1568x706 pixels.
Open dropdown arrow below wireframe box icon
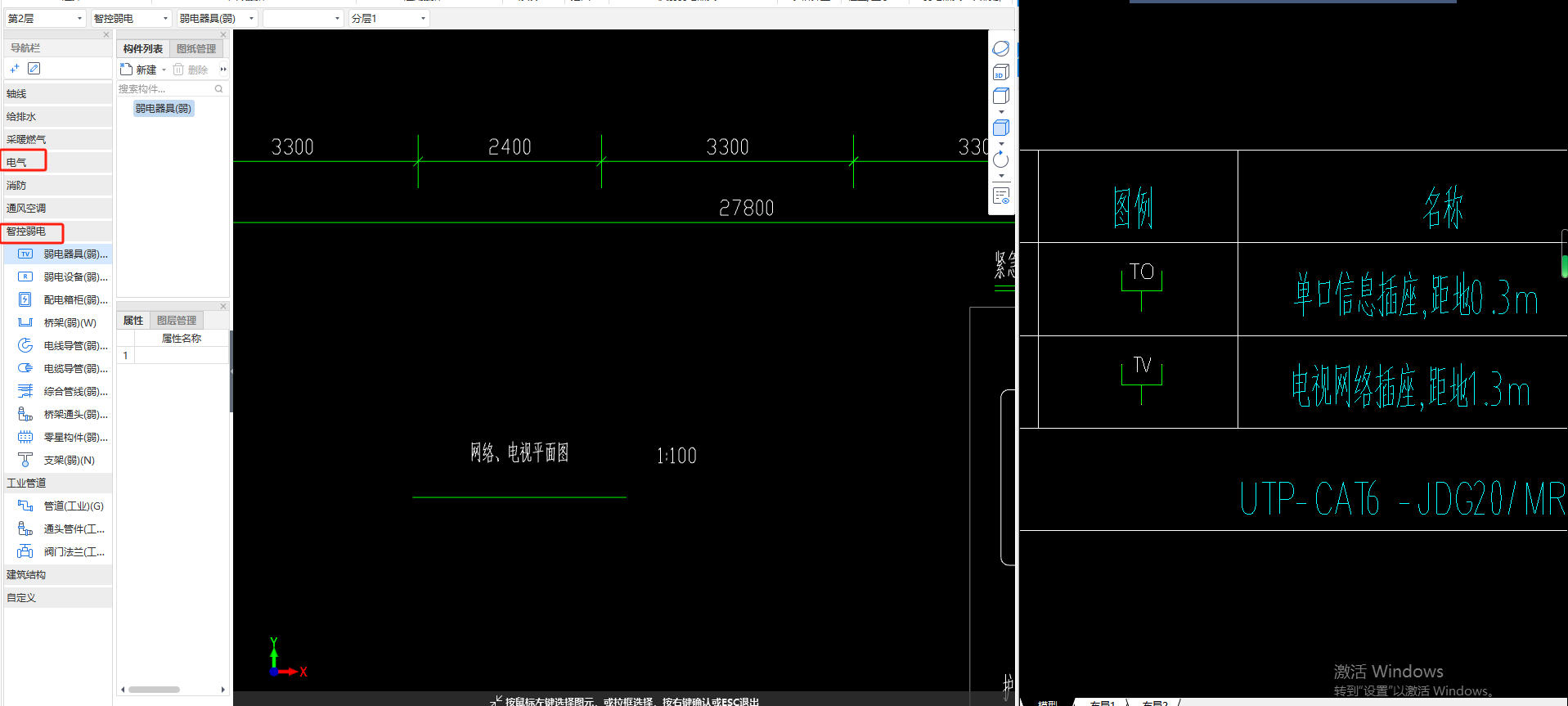pyautogui.click(x=1001, y=112)
